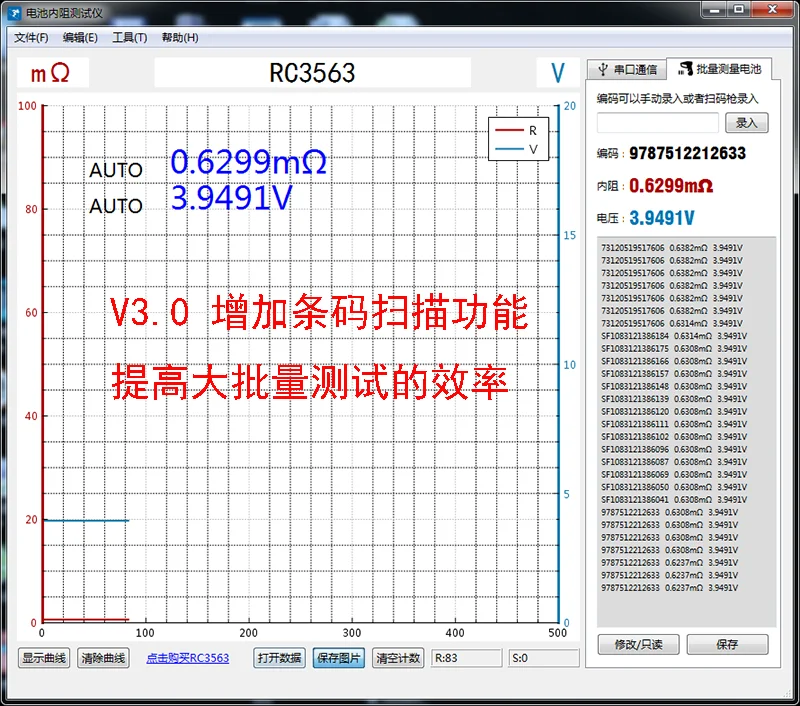Click the app icon in the title bar
Viewport: 800px width, 706px height.
(14, 13)
